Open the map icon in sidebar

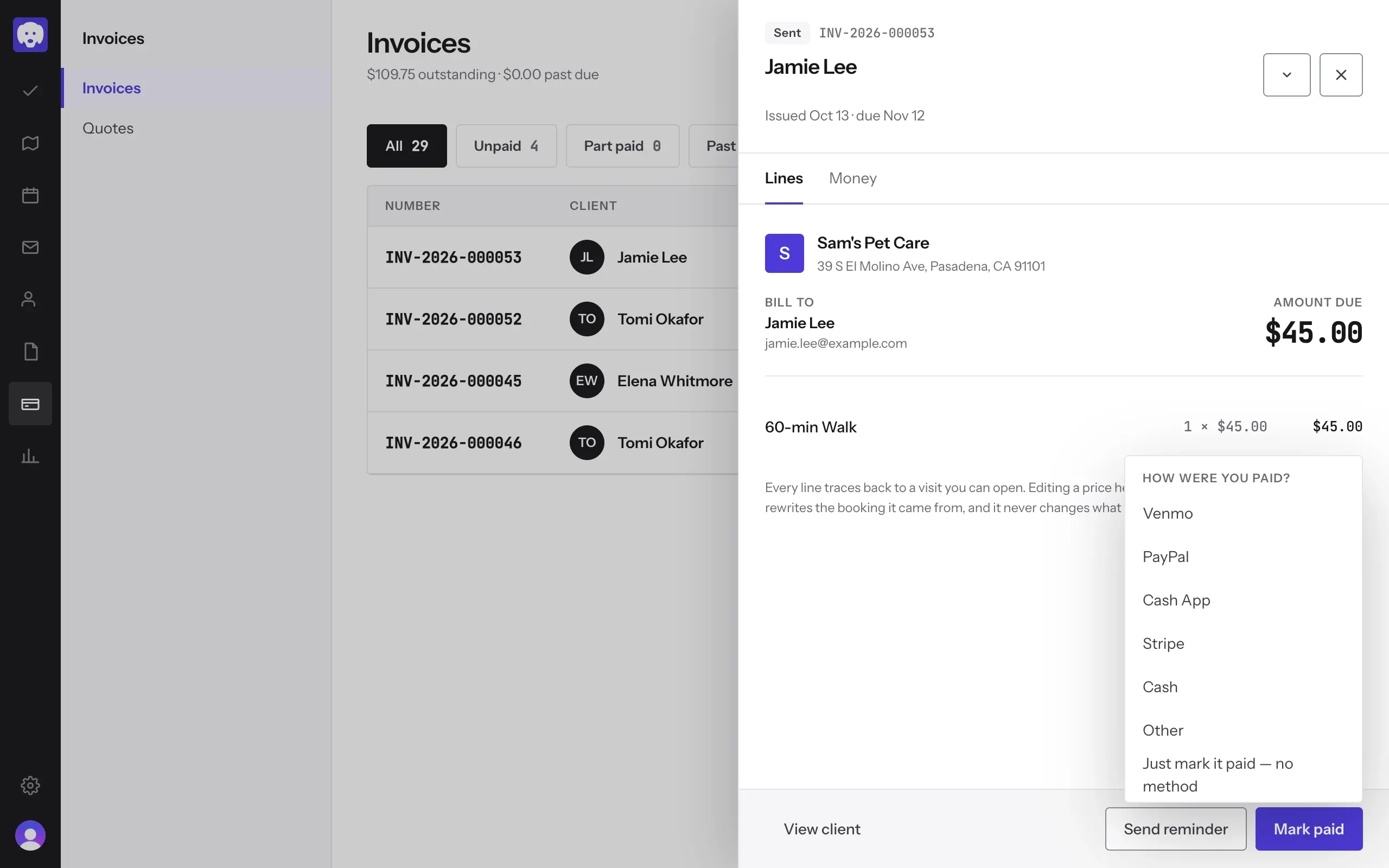coord(30,143)
